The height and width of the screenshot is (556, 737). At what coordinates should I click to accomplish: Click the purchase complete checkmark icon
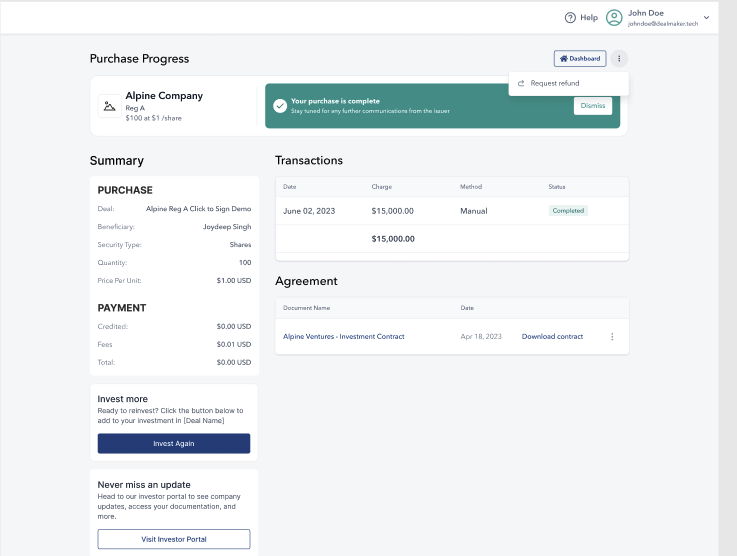(280, 106)
